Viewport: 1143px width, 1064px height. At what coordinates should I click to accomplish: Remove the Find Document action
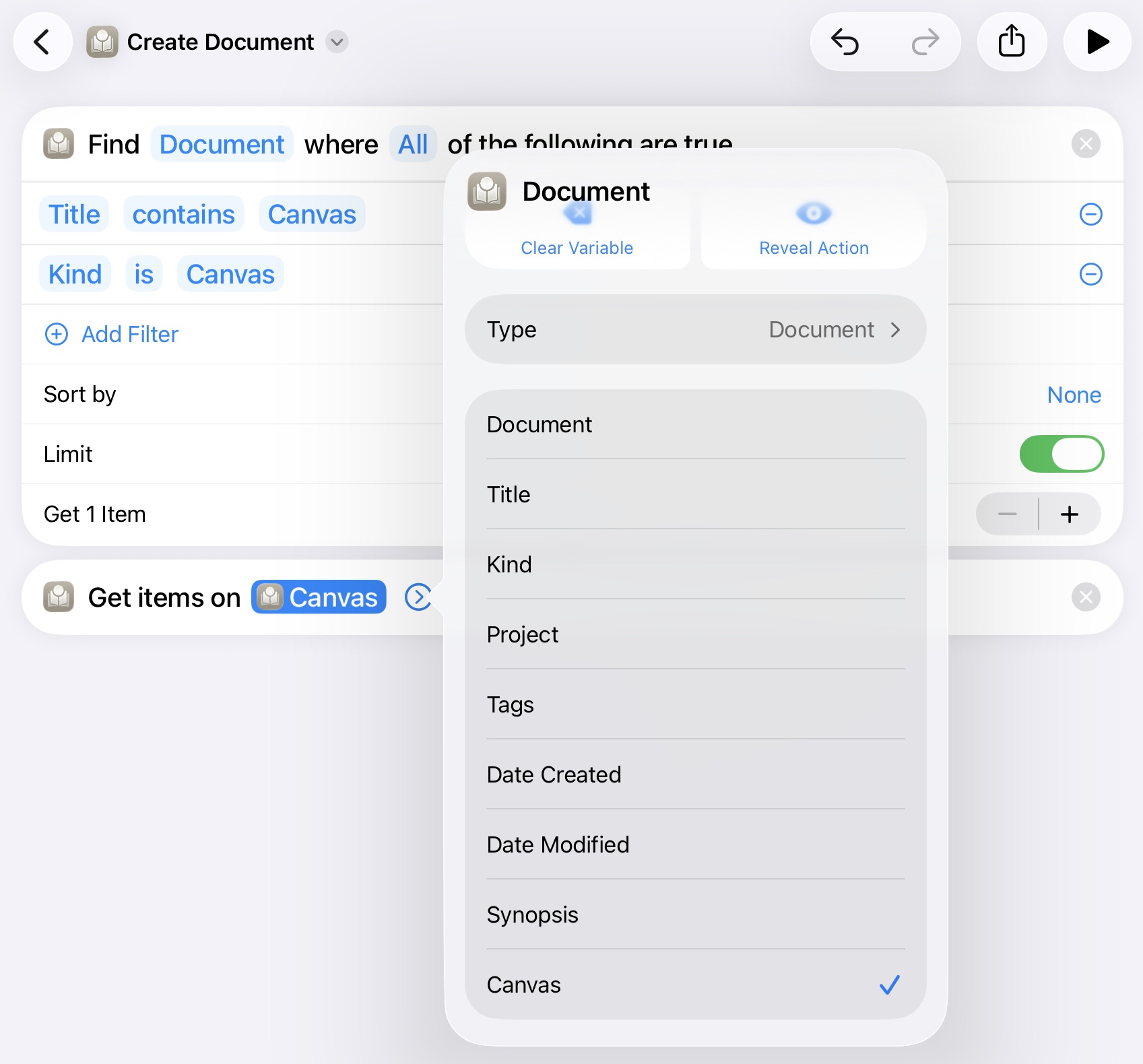pyautogui.click(x=1086, y=143)
